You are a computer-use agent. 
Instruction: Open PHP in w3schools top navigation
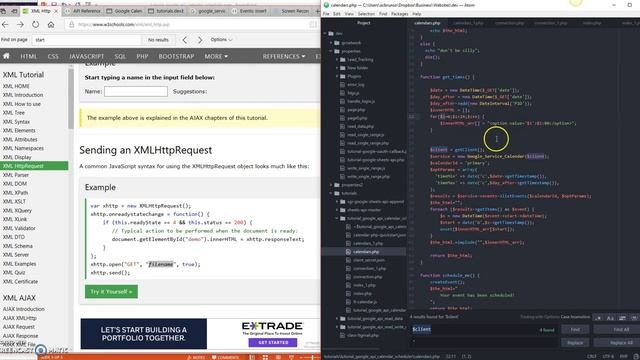[x=142, y=56]
